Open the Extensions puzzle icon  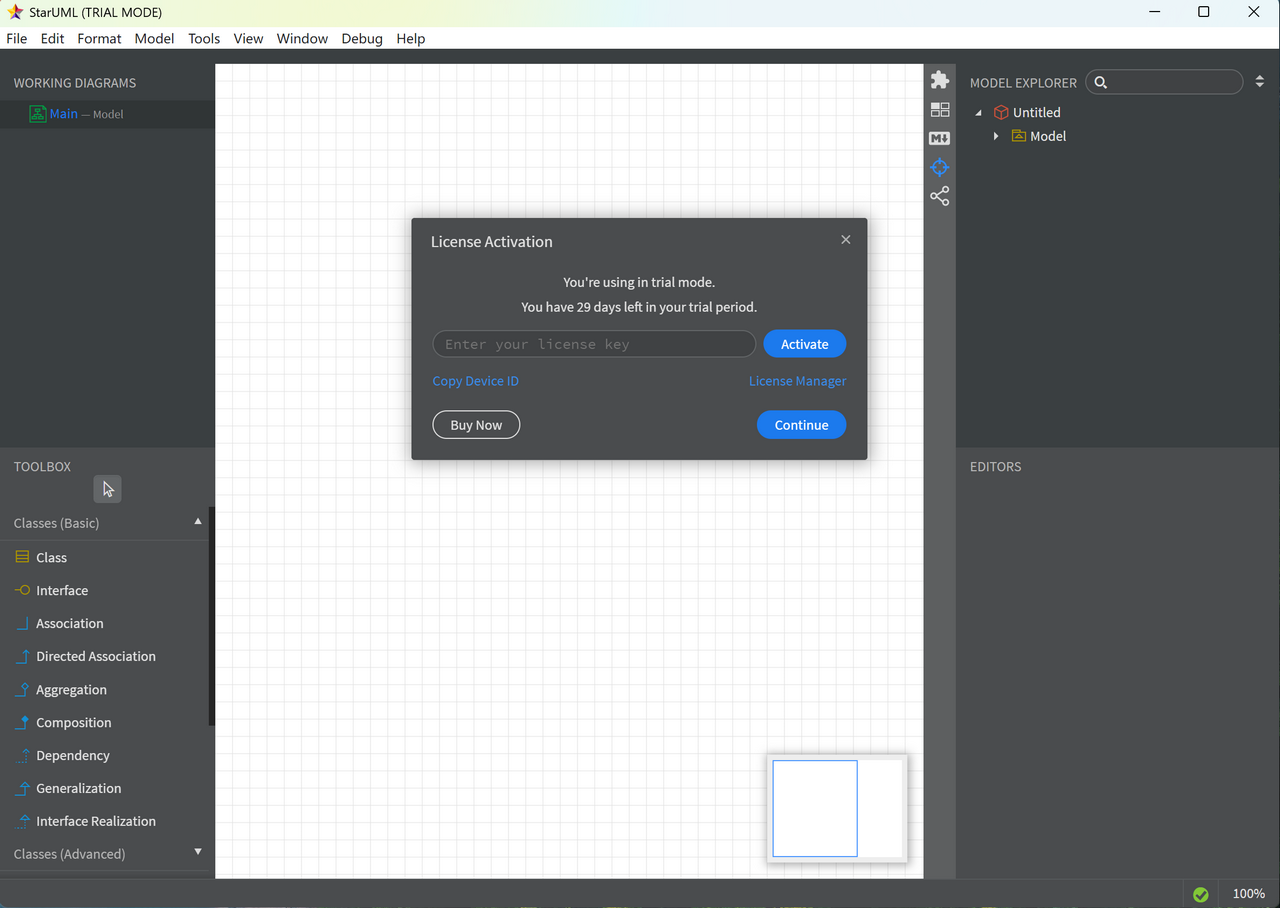point(939,80)
